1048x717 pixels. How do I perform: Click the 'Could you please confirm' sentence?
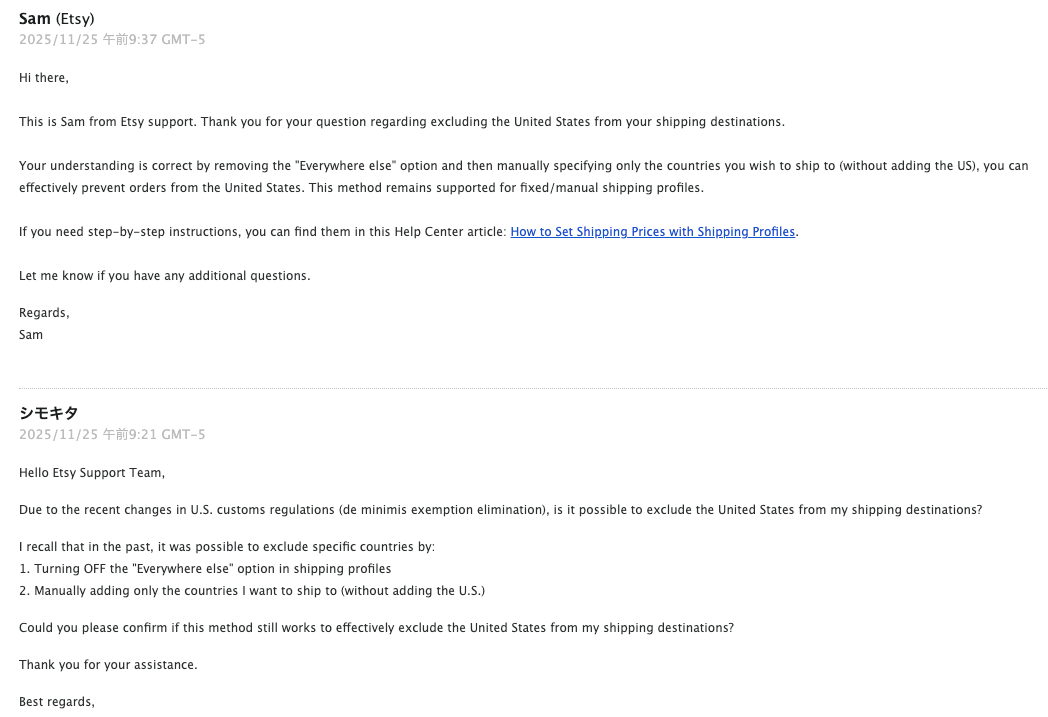point(376,627)
